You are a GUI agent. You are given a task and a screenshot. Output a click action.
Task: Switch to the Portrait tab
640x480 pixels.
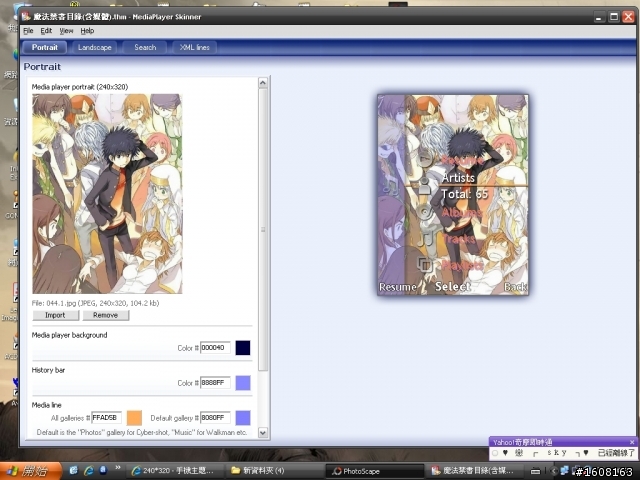pos(44,47)
